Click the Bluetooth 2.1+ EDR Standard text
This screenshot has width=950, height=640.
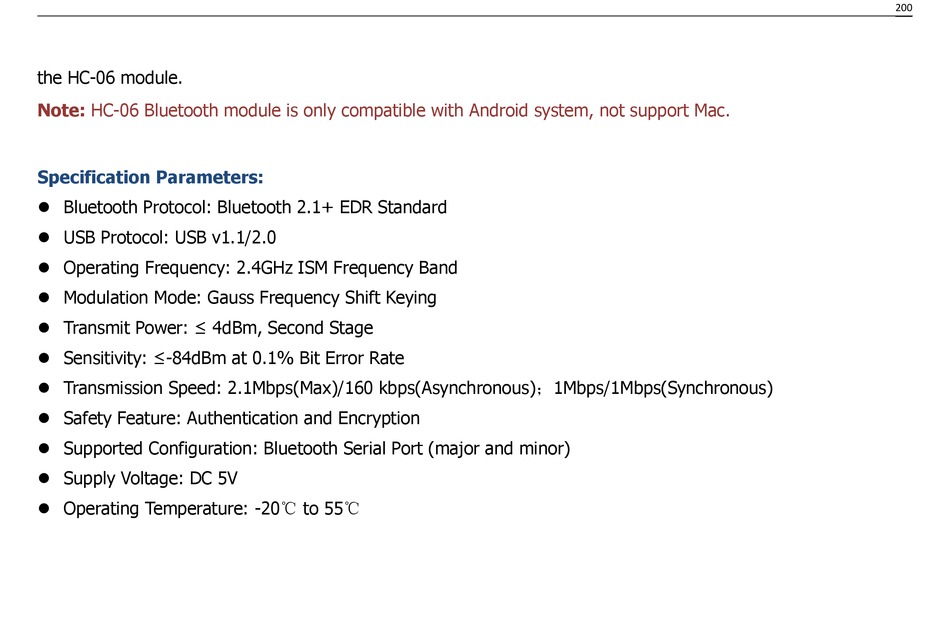[x=332, y=207]
